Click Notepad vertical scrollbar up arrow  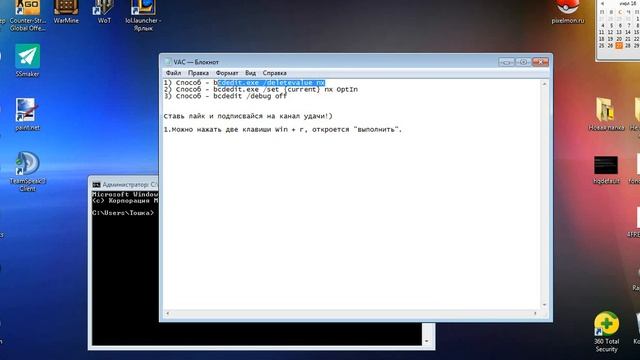[x=544, y=84]
